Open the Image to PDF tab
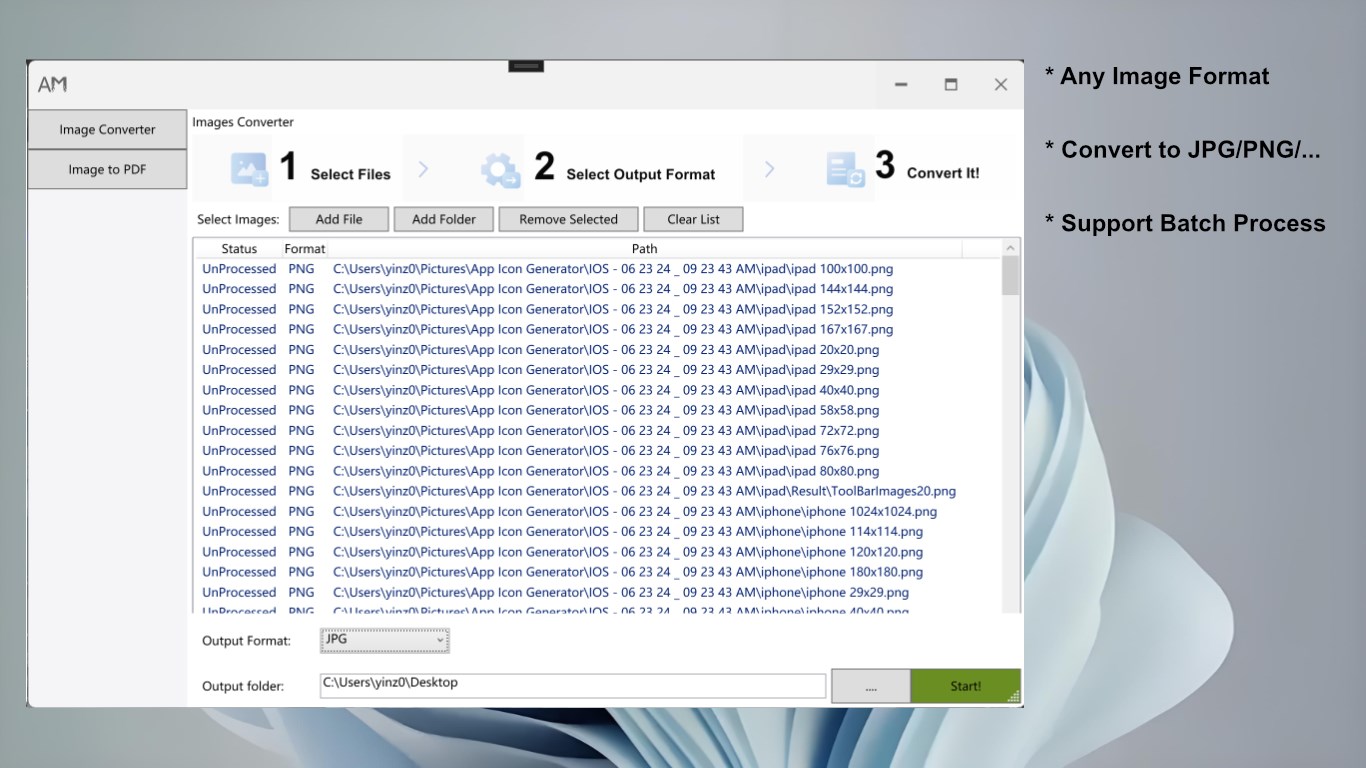Viewport: 1366px width, 768px height. click(107, 169)
